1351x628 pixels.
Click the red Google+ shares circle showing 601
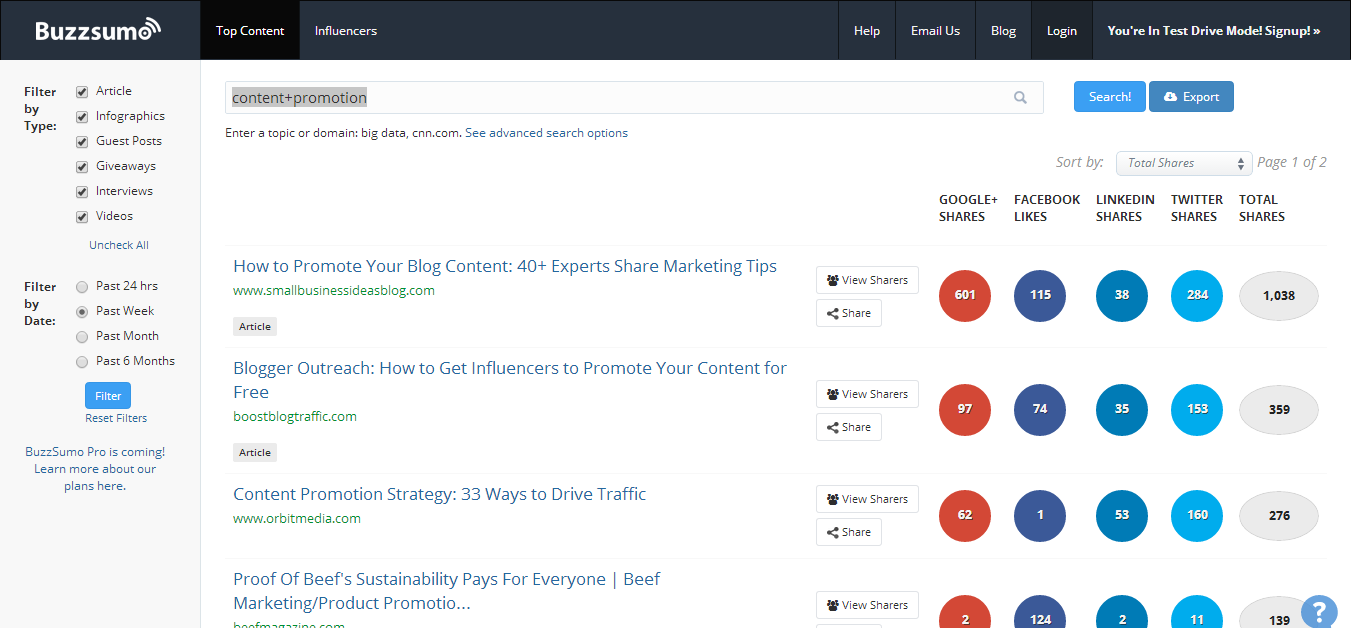click(x=965, y=296)
